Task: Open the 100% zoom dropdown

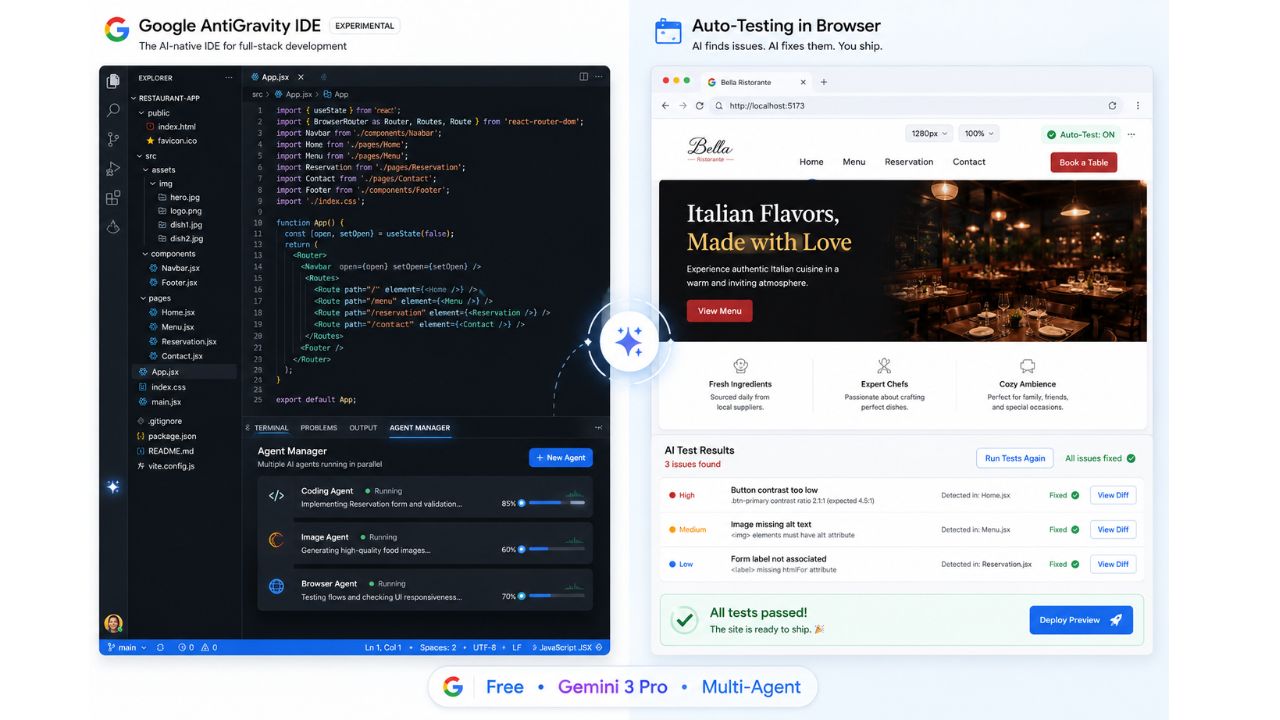Action: coord(978,134)
